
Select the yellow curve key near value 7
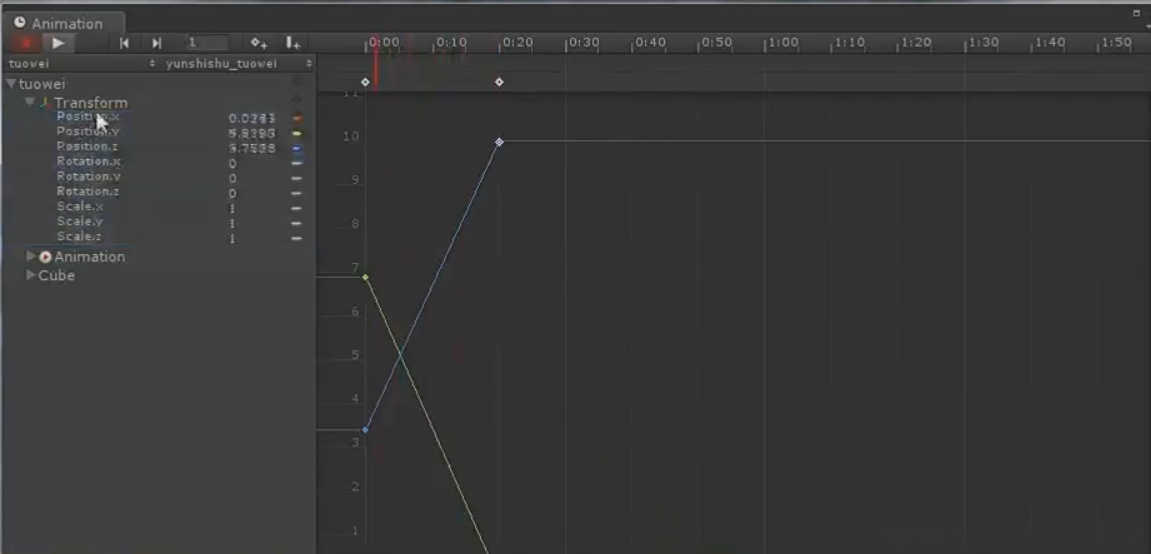pos(366,277)
